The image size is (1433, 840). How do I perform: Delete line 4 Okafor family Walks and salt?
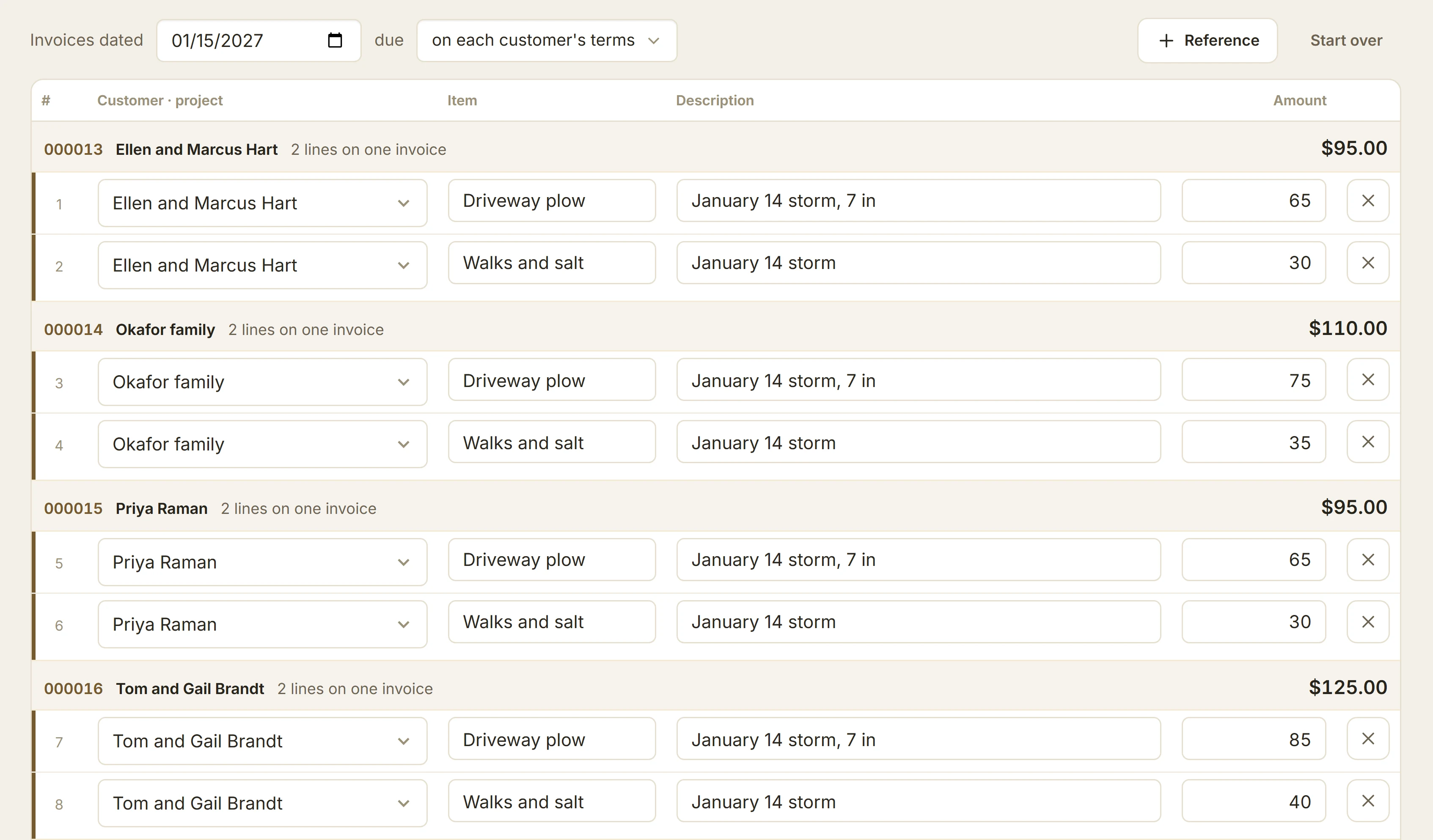click(x=1367, y=442)
